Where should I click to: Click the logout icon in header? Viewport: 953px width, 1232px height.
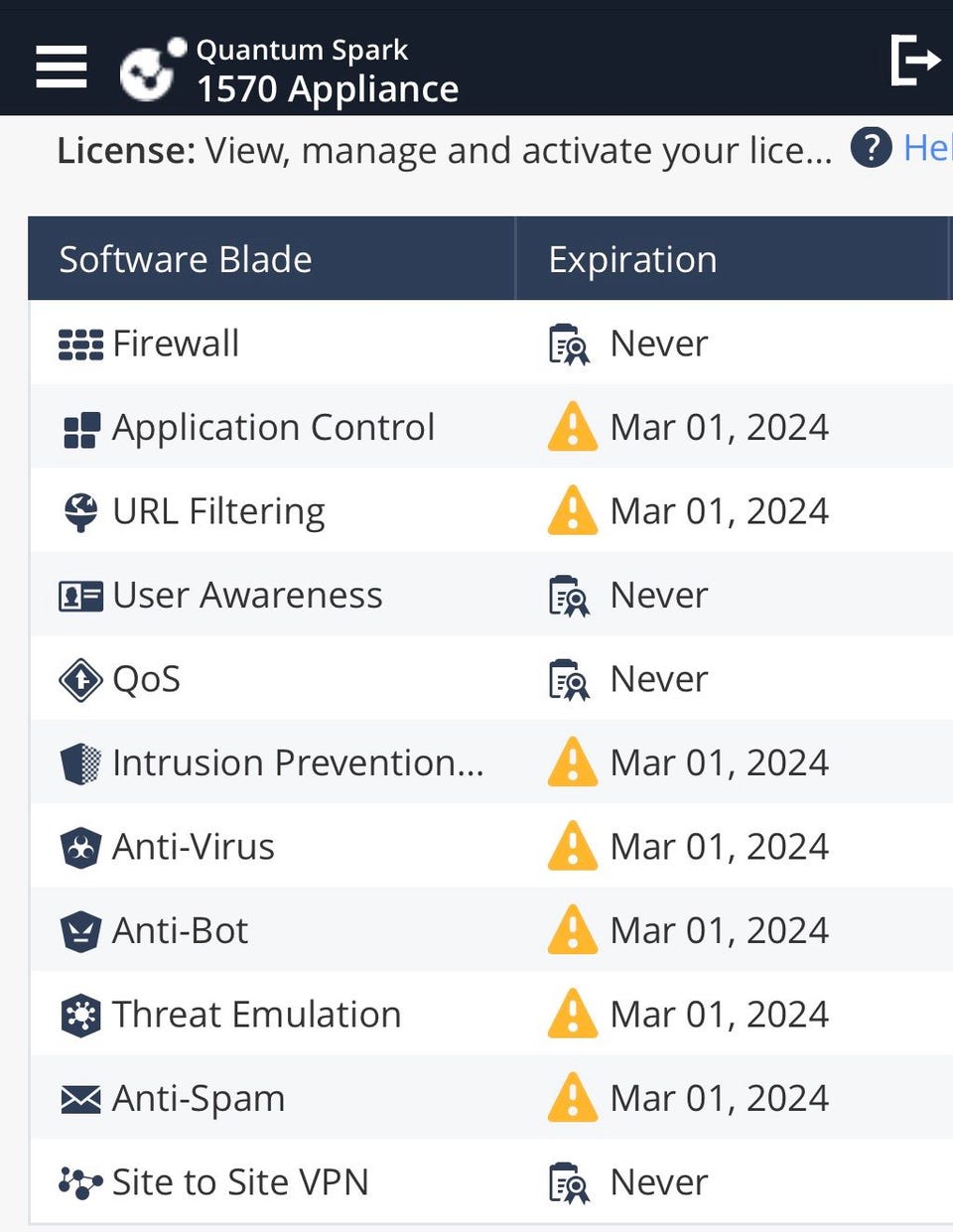915,61
